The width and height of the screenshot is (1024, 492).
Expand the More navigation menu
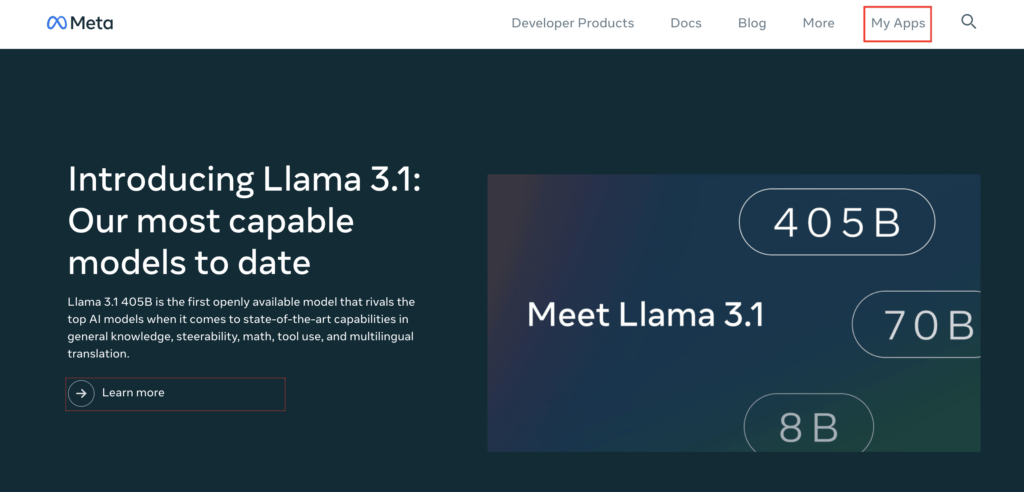(x=818, y=23)
